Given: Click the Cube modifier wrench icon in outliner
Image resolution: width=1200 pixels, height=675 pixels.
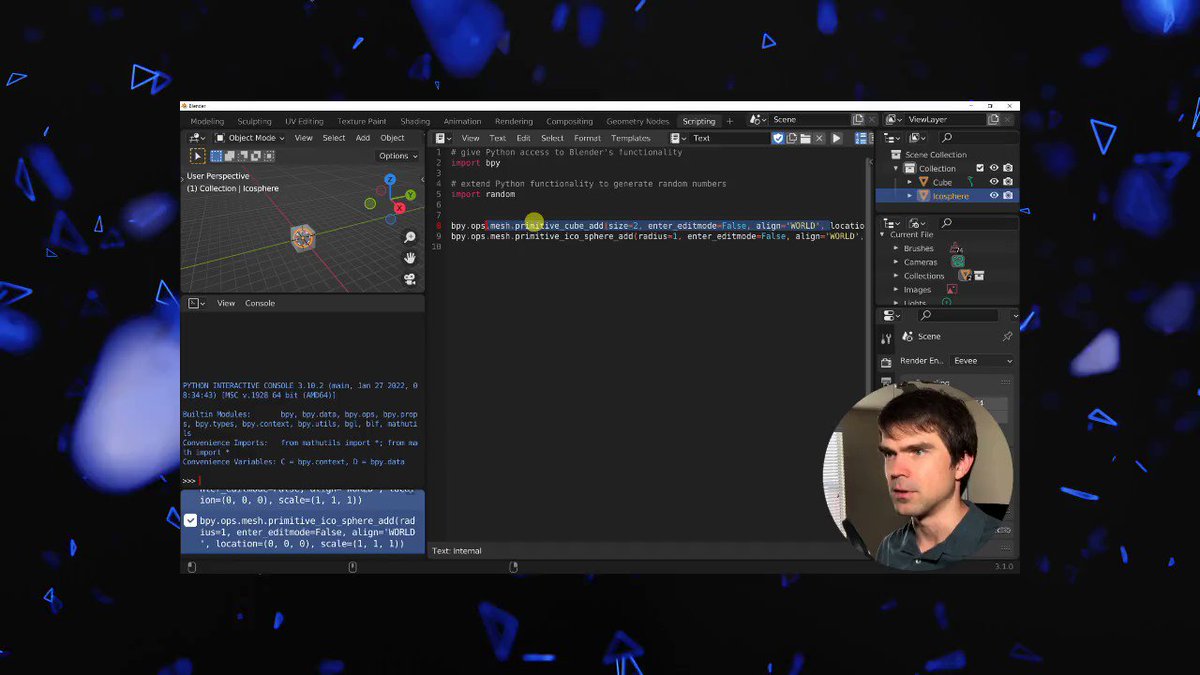Looking at the screenshot, I should pyautogui.click(x=969, y=182).
